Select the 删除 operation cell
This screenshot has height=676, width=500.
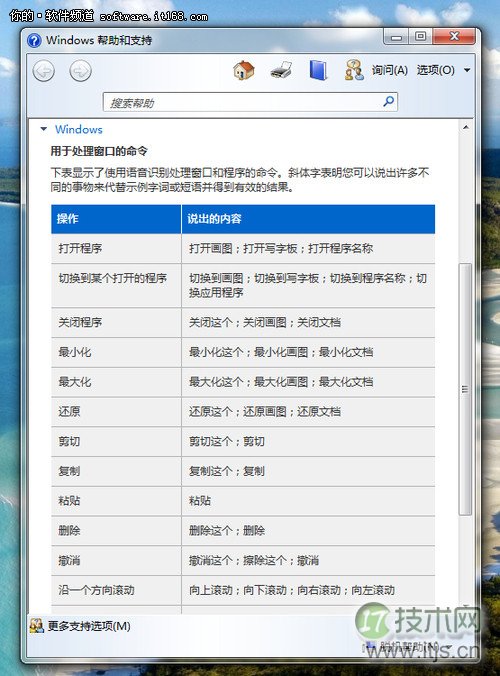(x=116, y=531)
